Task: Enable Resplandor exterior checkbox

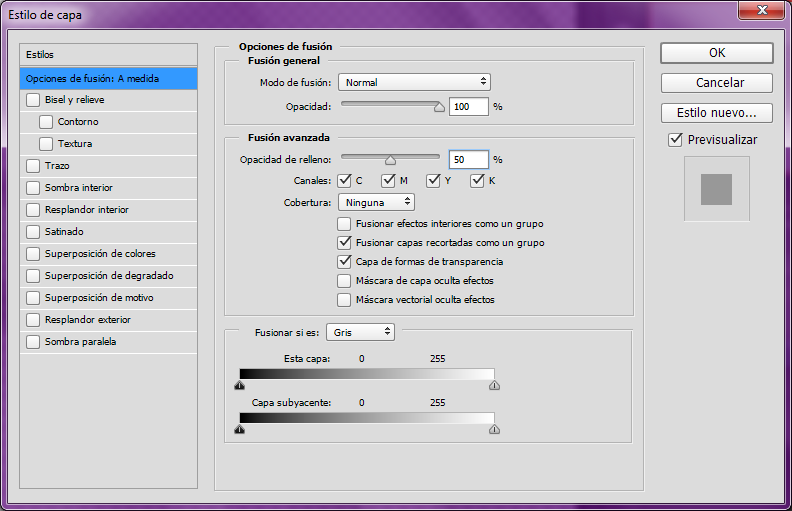Action: tap(33, 320)
